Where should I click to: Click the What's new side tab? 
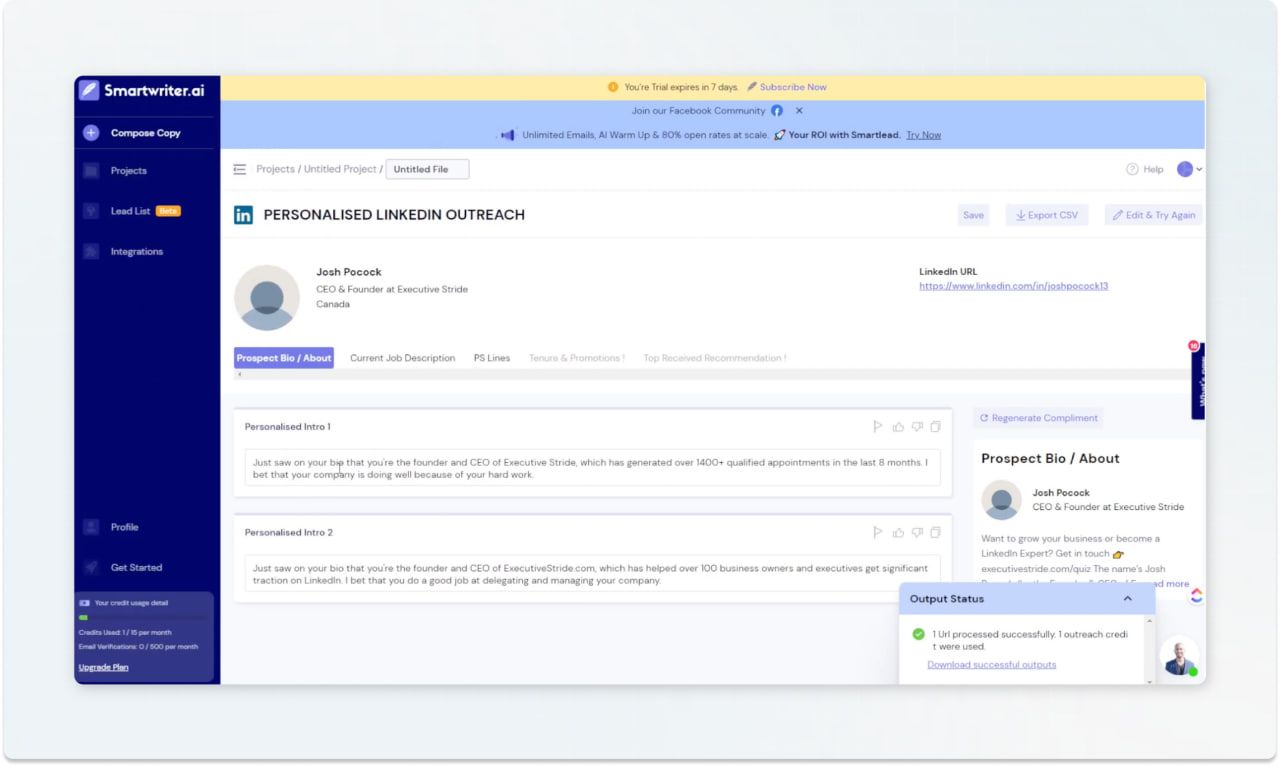tap(1197, 382)
